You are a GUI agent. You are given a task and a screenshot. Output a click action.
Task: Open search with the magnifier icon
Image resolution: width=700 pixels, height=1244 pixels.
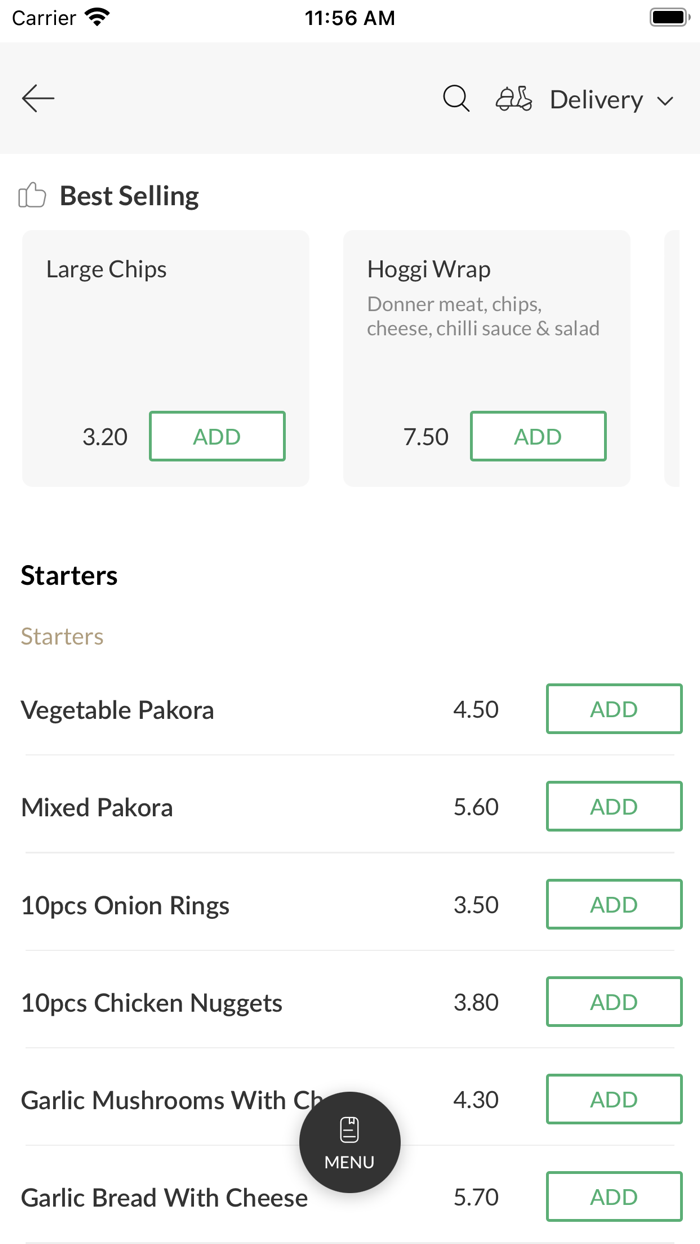tap(455, 98)
